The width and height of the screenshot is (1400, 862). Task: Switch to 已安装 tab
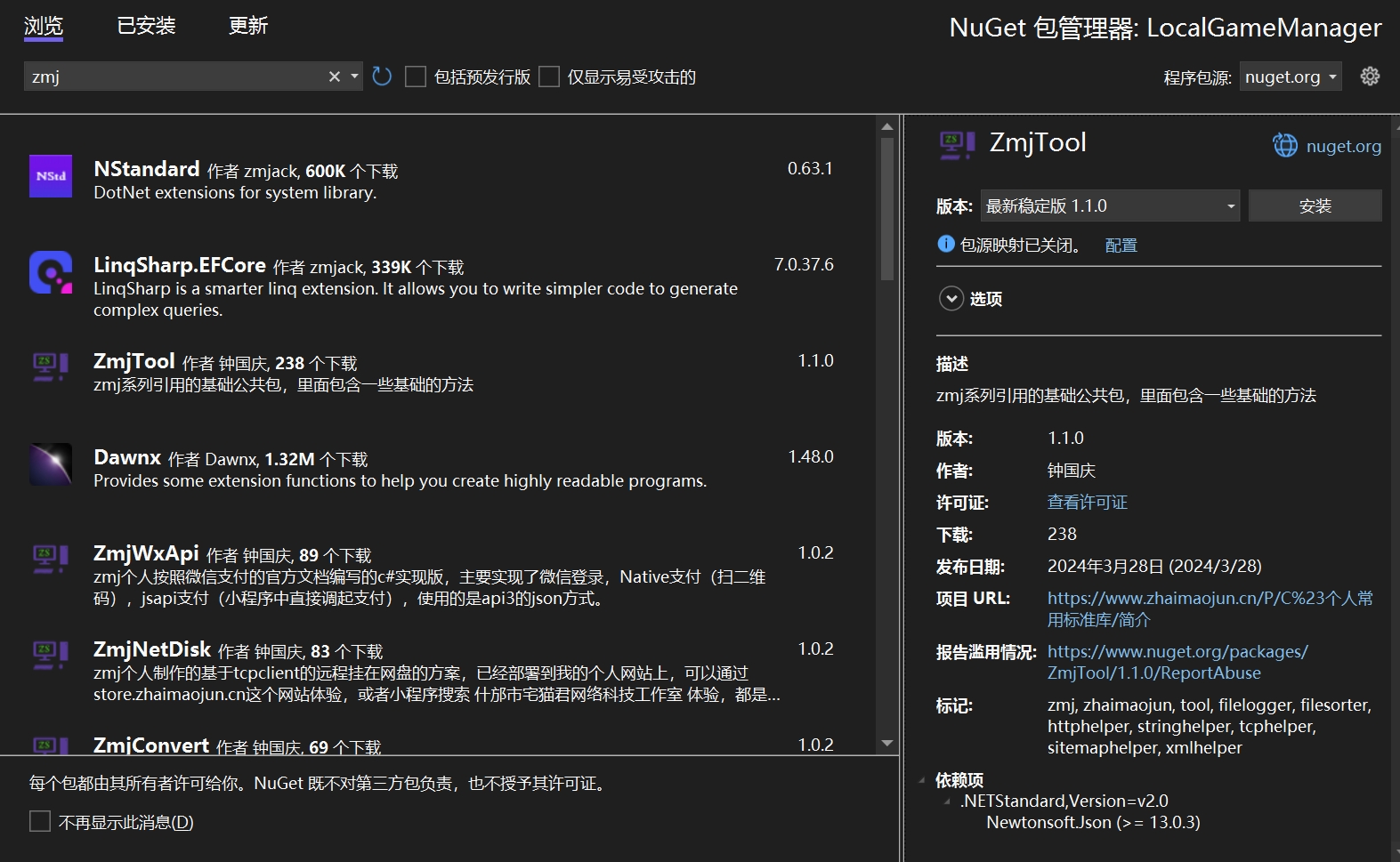click(146, 26)
